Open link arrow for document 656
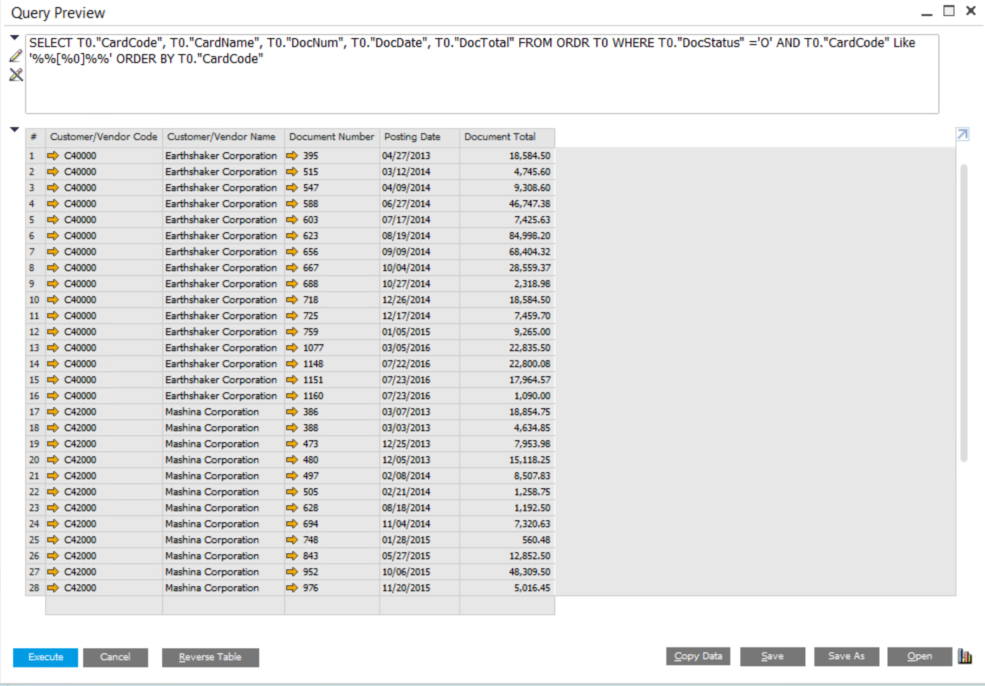Screen dimensions: 985x686 (291, 252)
